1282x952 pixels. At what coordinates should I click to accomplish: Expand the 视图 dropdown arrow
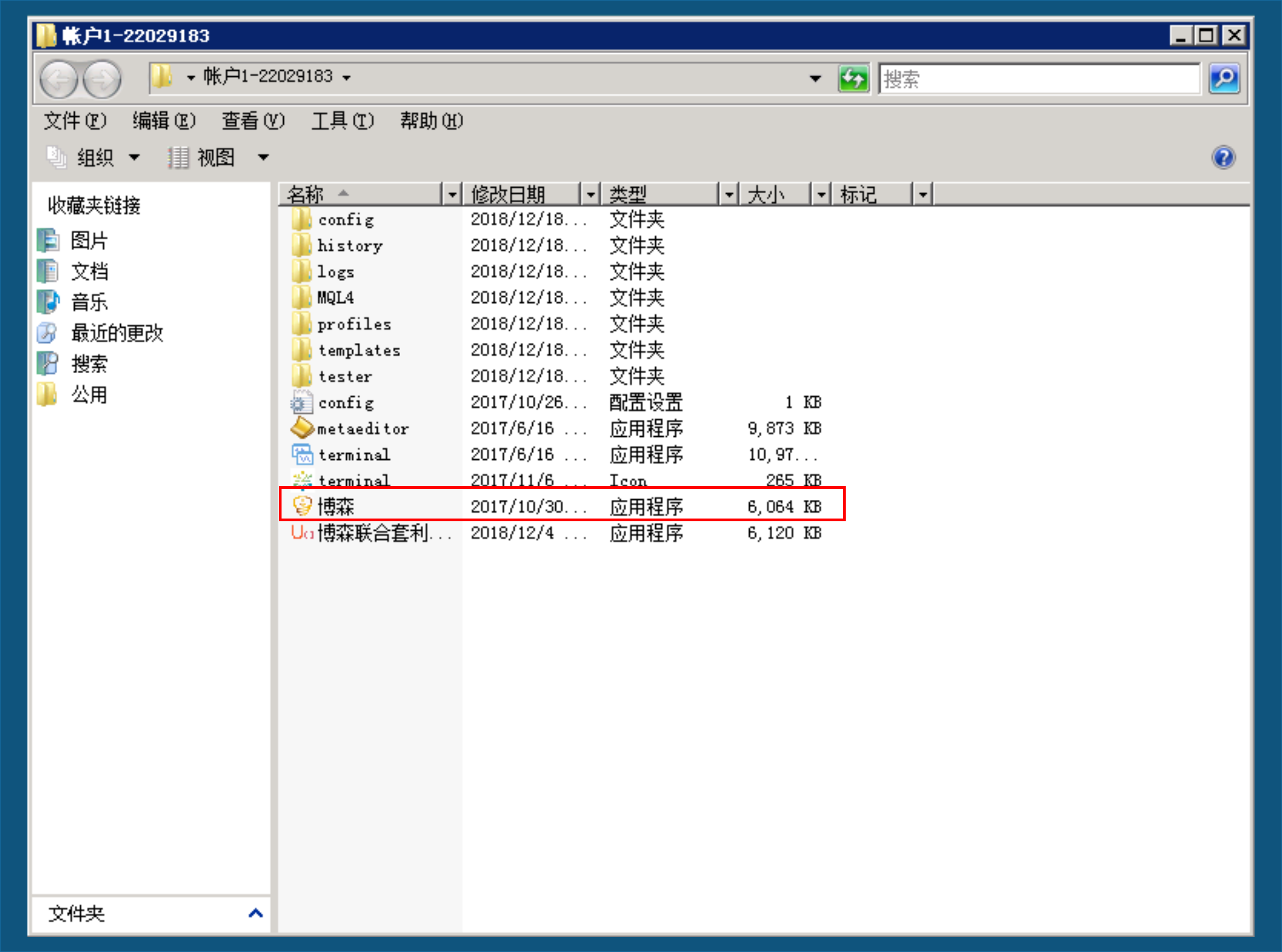(263, 157)
